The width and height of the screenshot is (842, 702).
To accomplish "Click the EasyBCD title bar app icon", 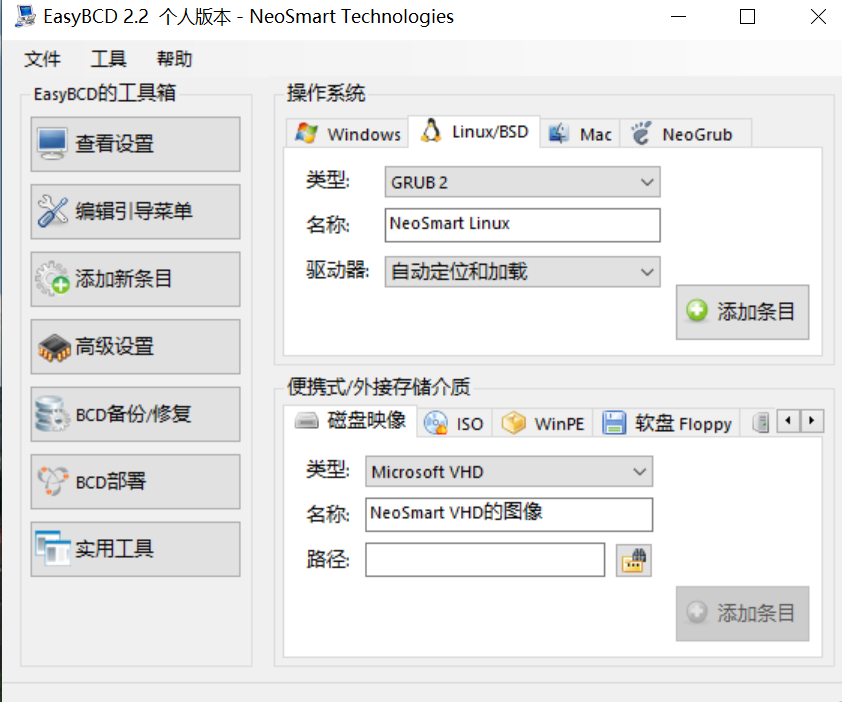I will tap(25, 16).
